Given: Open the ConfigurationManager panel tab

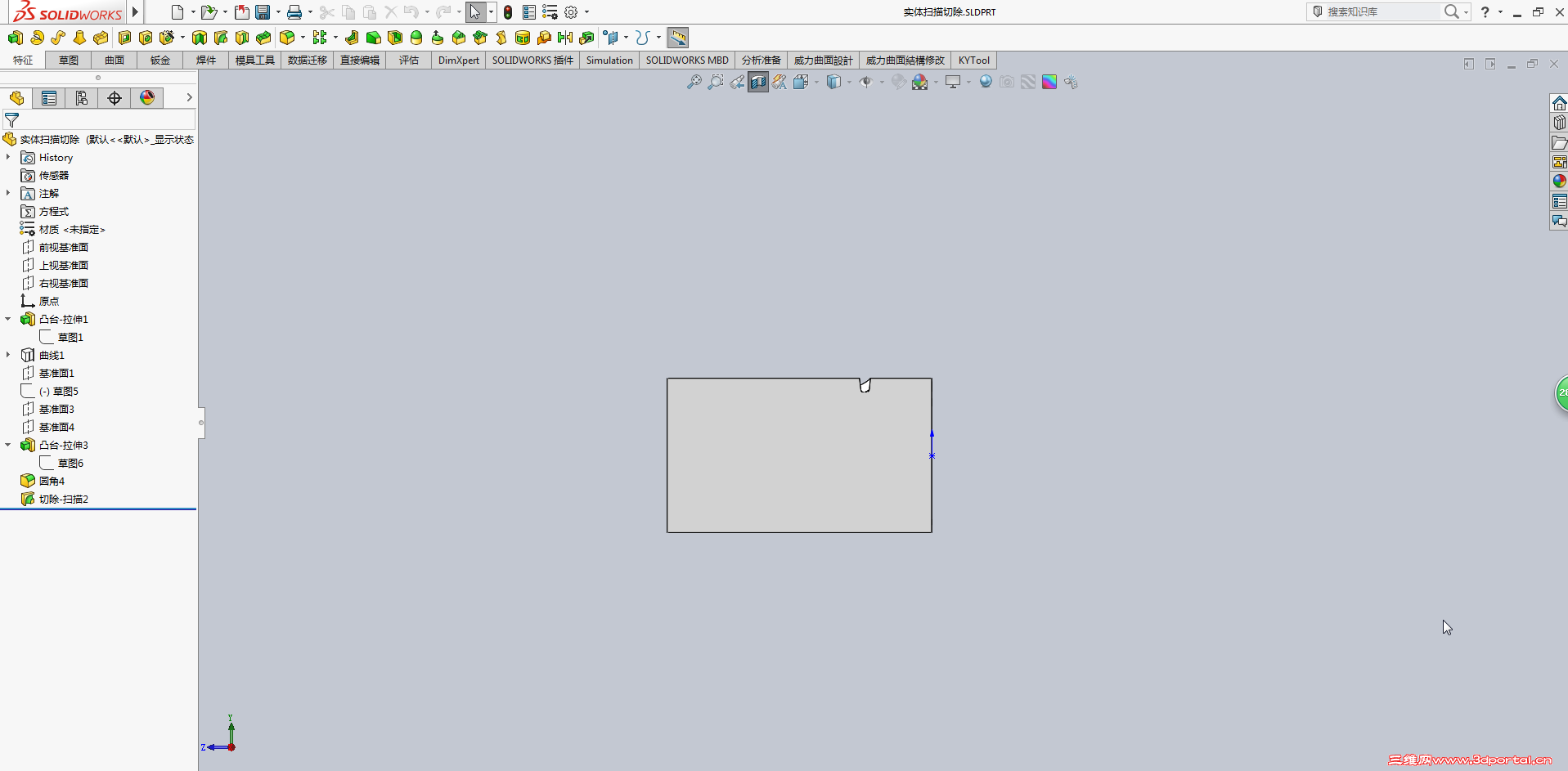Looking at the screenshot, I should pos(82,98).
